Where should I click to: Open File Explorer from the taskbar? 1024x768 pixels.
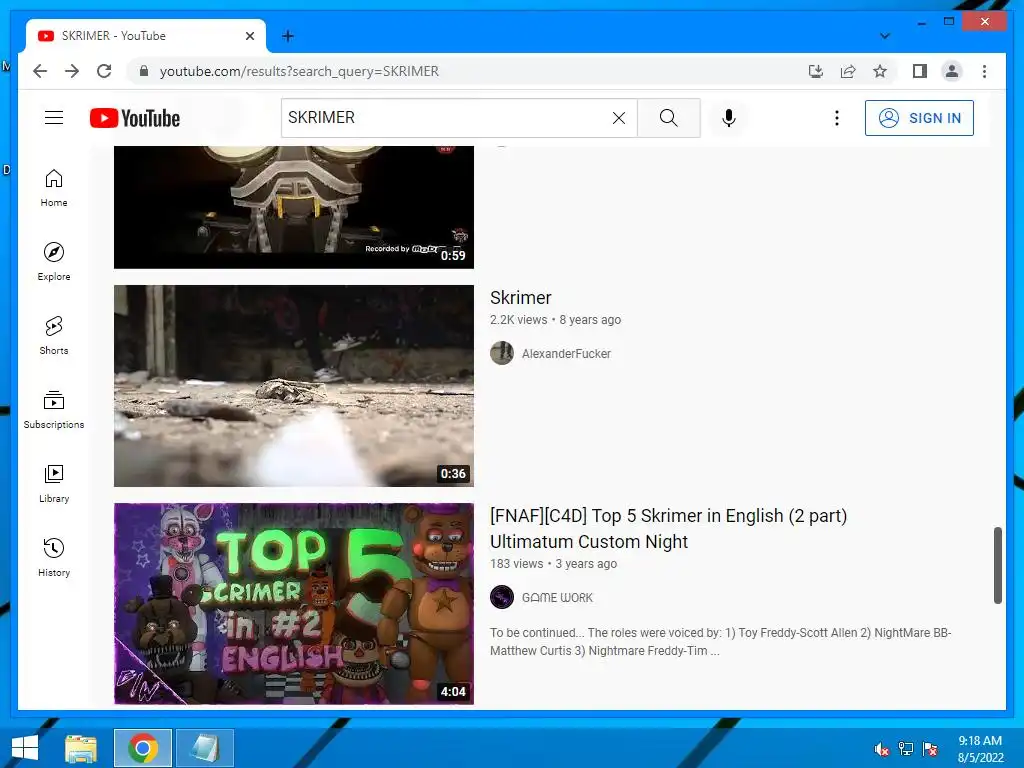(81, 748)
